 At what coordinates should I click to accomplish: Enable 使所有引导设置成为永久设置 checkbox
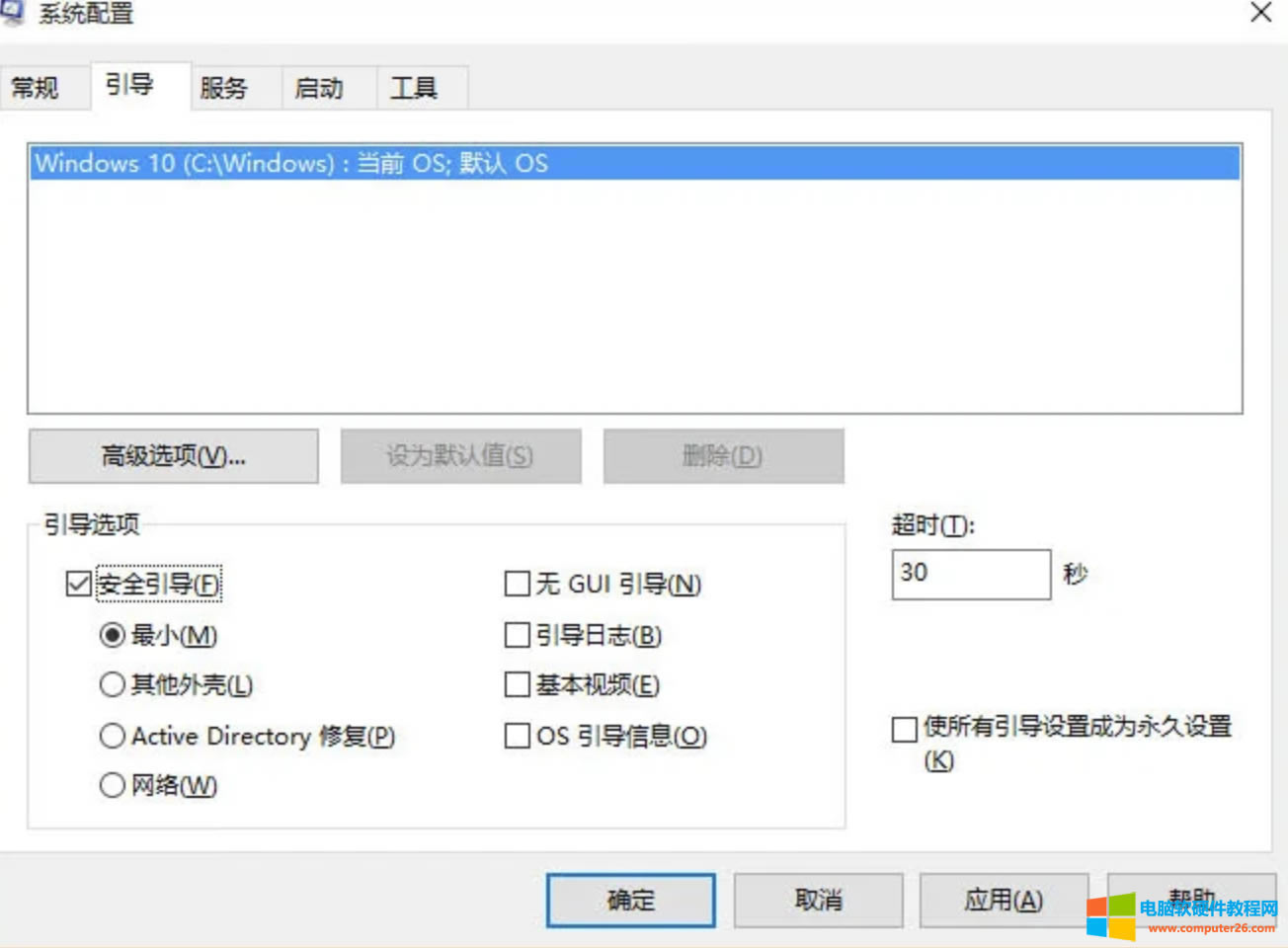[904, 730]
